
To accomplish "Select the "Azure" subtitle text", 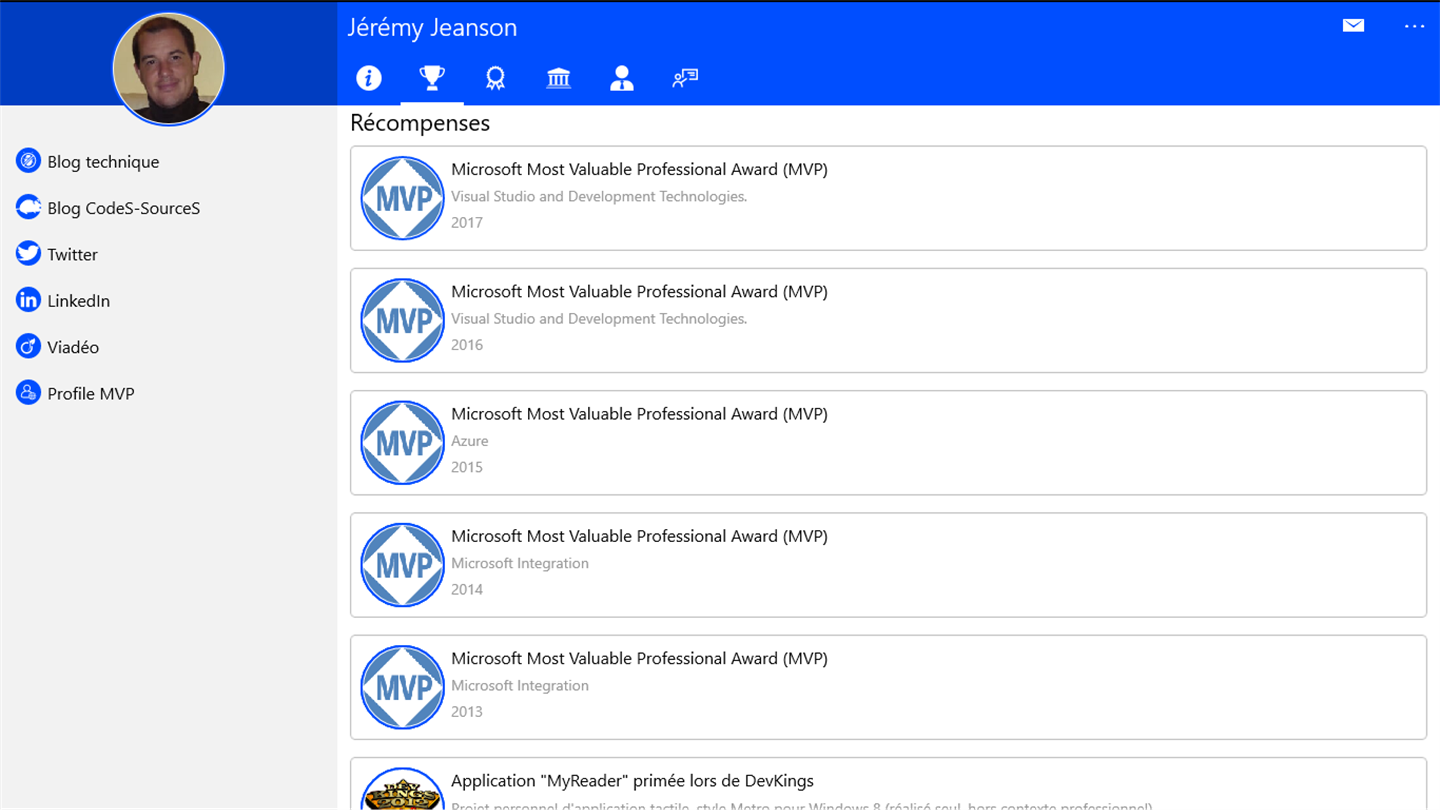I will [x=470, y=441].
